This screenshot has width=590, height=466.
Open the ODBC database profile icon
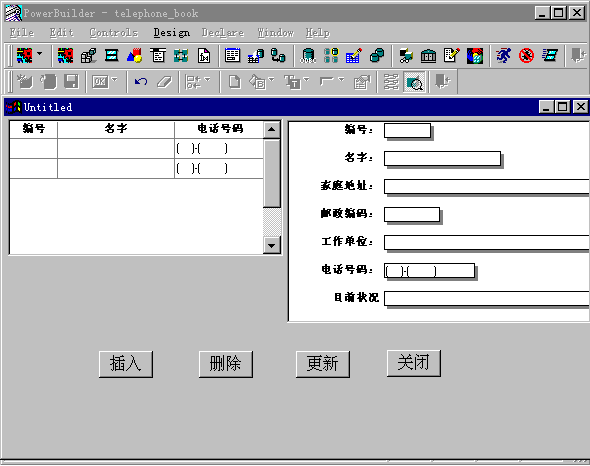point(308,56)
